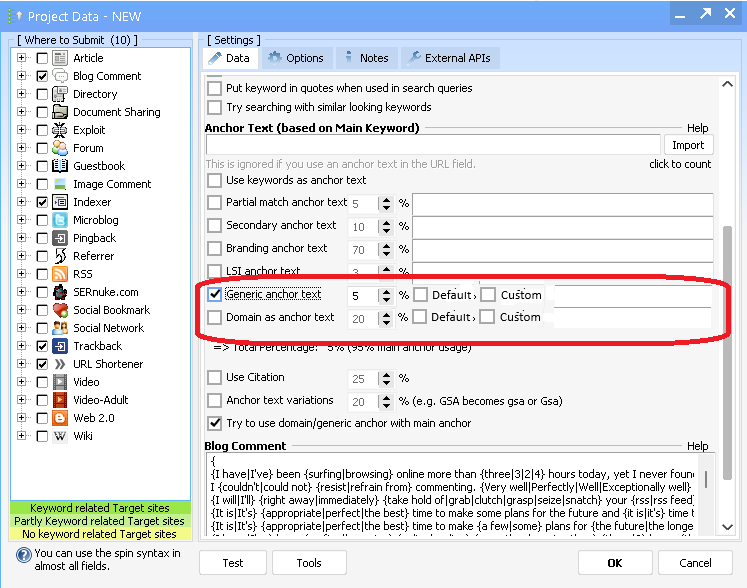Screen dimensions: 747x588
Task: Click the Blog Comment speech bubble icon
Action: pyautogui.click(x=60, y=76)
